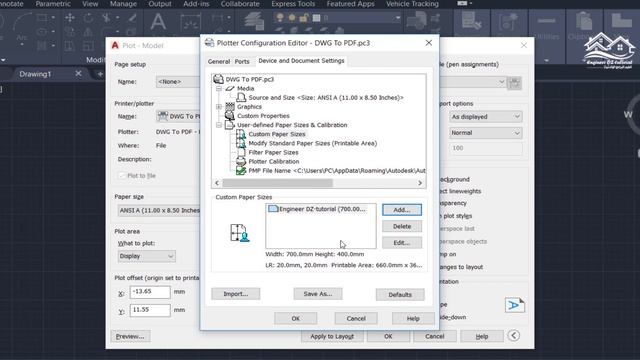The image size is (640, 360).
Task: Click the Y plot offset field
Action: point(150,310)
